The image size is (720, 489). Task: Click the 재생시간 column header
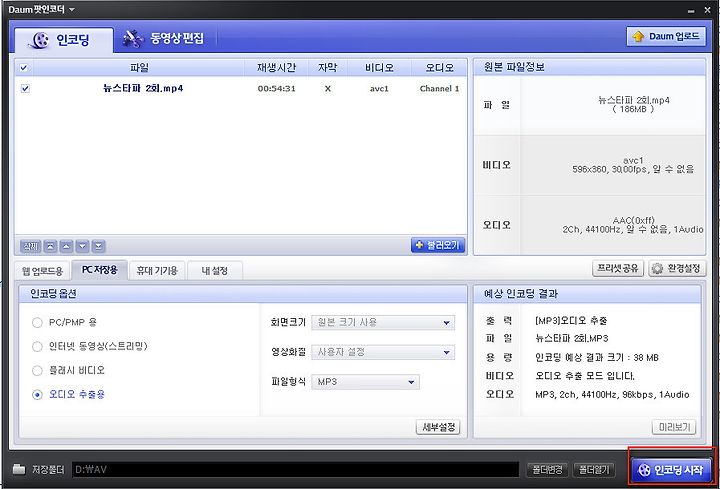tap(276, 68)
